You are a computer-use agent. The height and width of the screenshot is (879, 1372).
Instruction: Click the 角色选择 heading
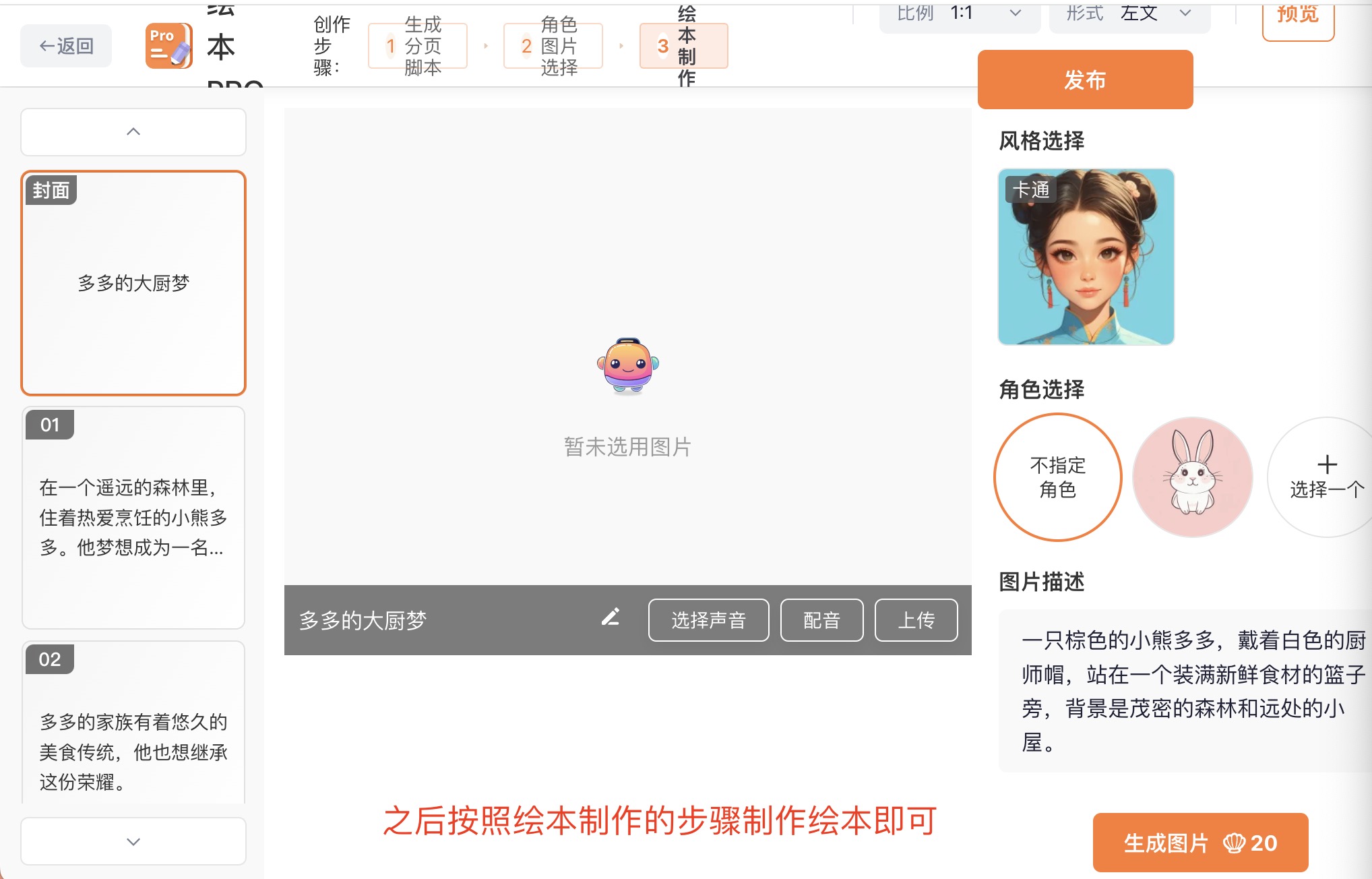(1042, 390)
